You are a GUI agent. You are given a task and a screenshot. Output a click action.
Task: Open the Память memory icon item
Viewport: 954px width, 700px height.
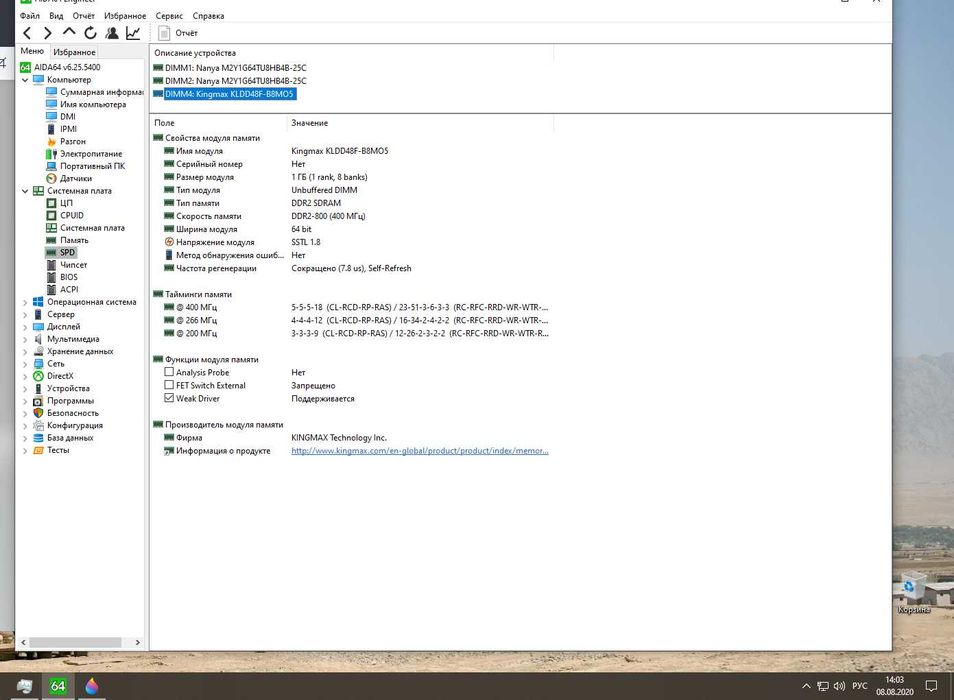click(51, 240)
